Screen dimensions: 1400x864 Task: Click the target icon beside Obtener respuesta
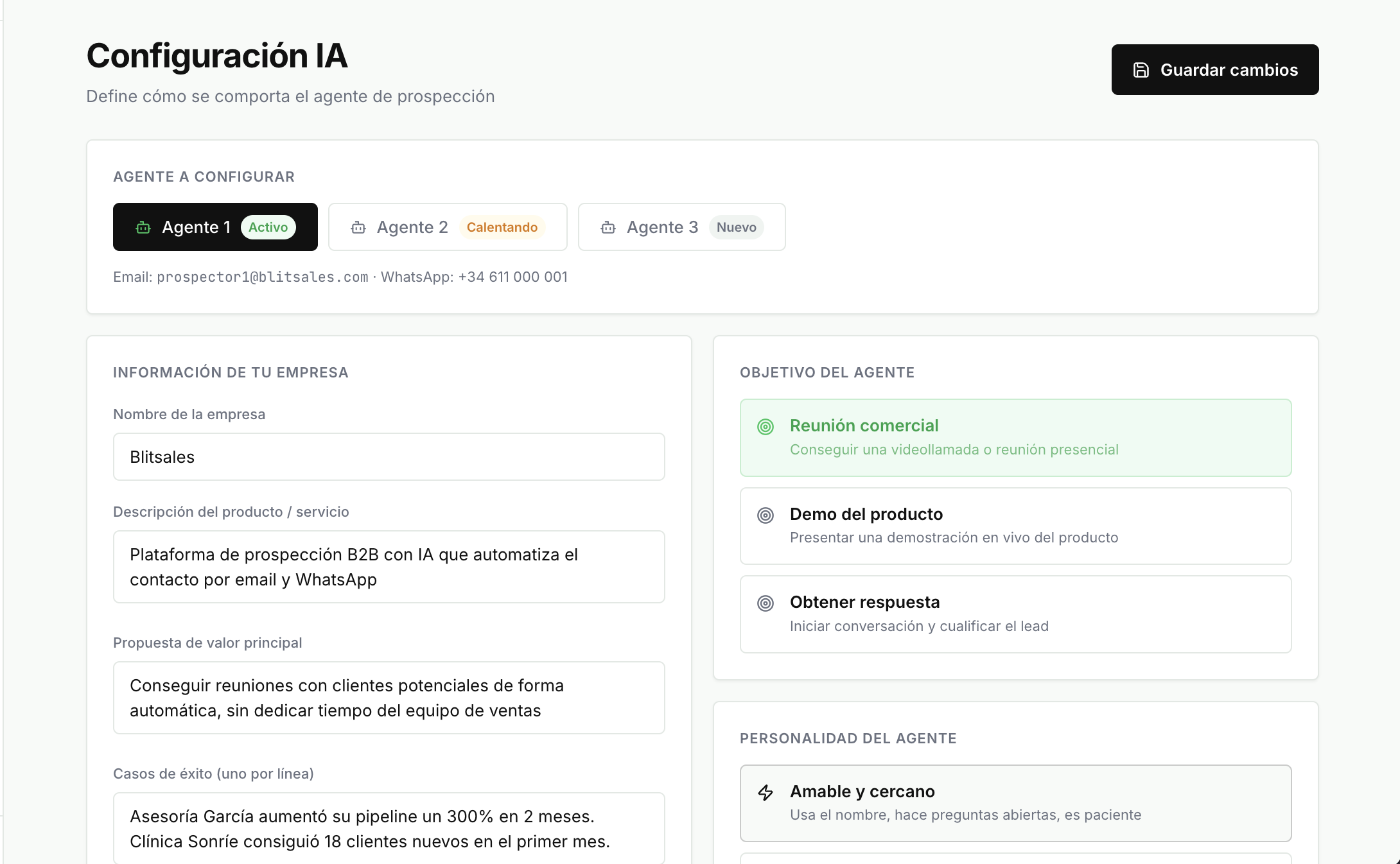tap(766, 603)
